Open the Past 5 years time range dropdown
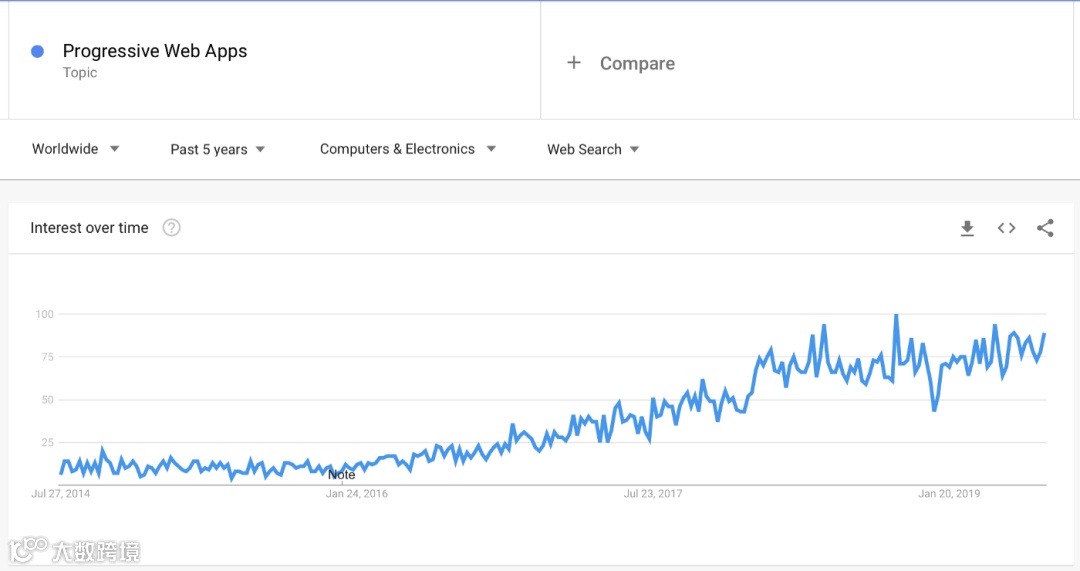The image size is (1080, 571). click(218, 149)
